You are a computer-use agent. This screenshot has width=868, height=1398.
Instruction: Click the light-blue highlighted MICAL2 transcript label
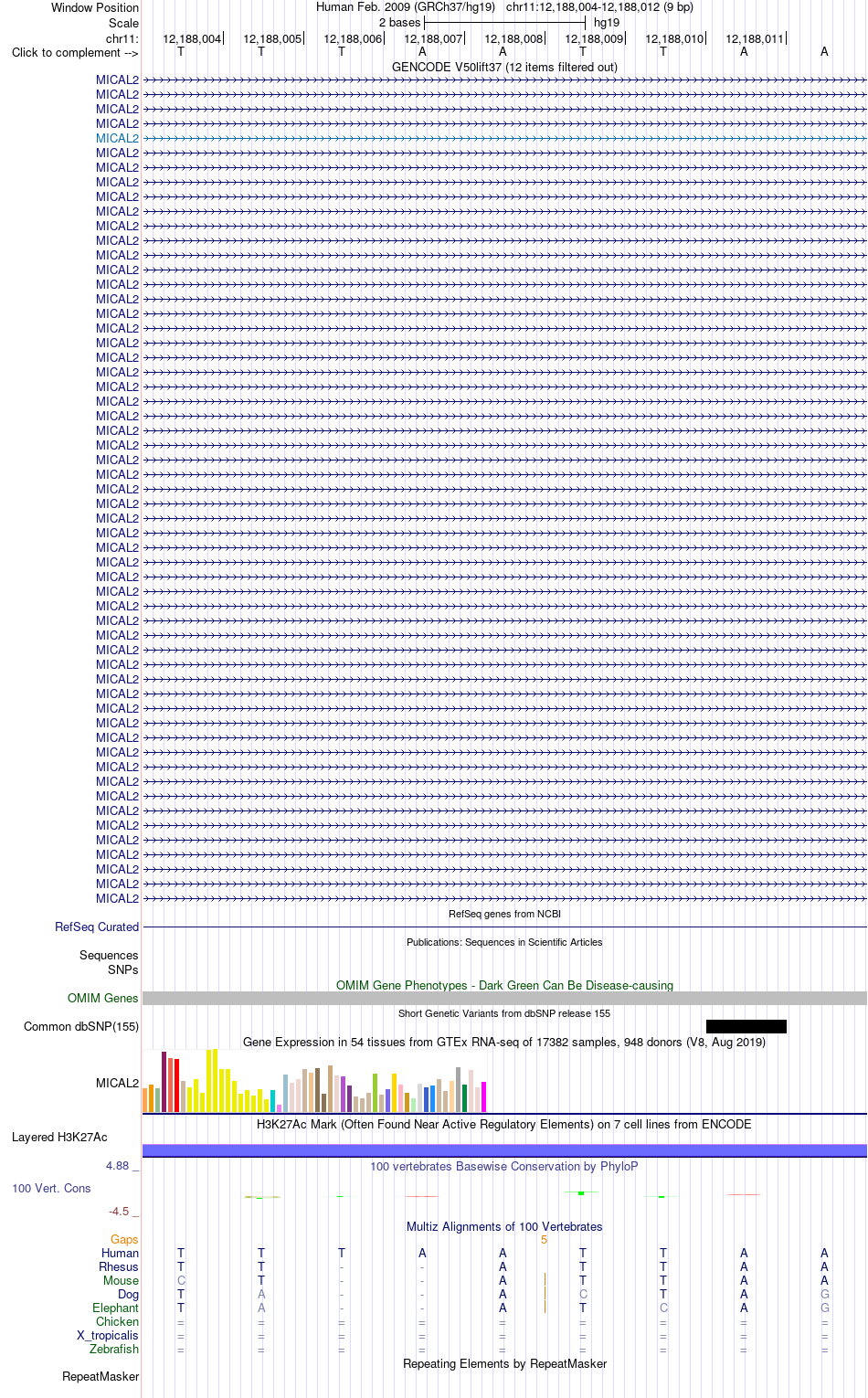tap(117, 138)
